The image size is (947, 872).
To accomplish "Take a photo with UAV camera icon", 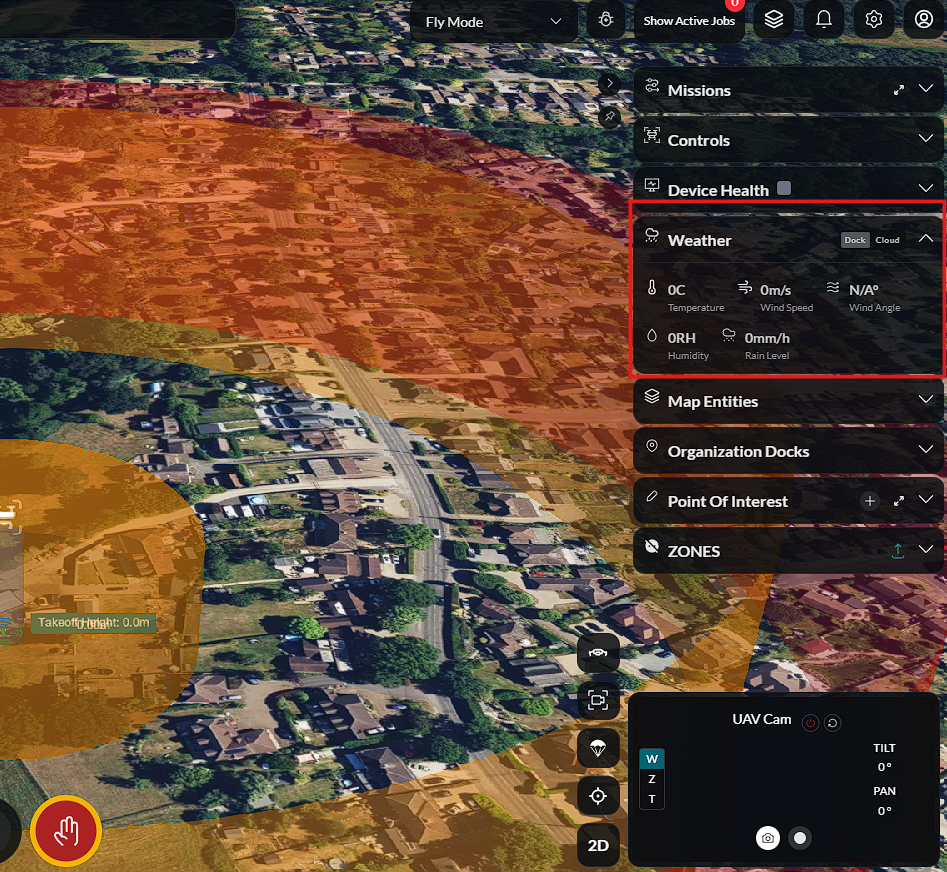I will click(768, 838).
